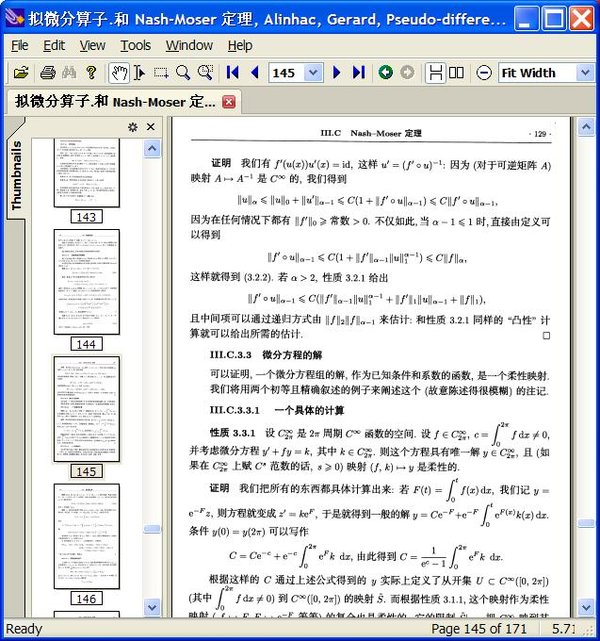Image resolution: width=600 pixels, height=641 pixels.
Task: Select page 144 thumbnail
Action: pos(87,282)
